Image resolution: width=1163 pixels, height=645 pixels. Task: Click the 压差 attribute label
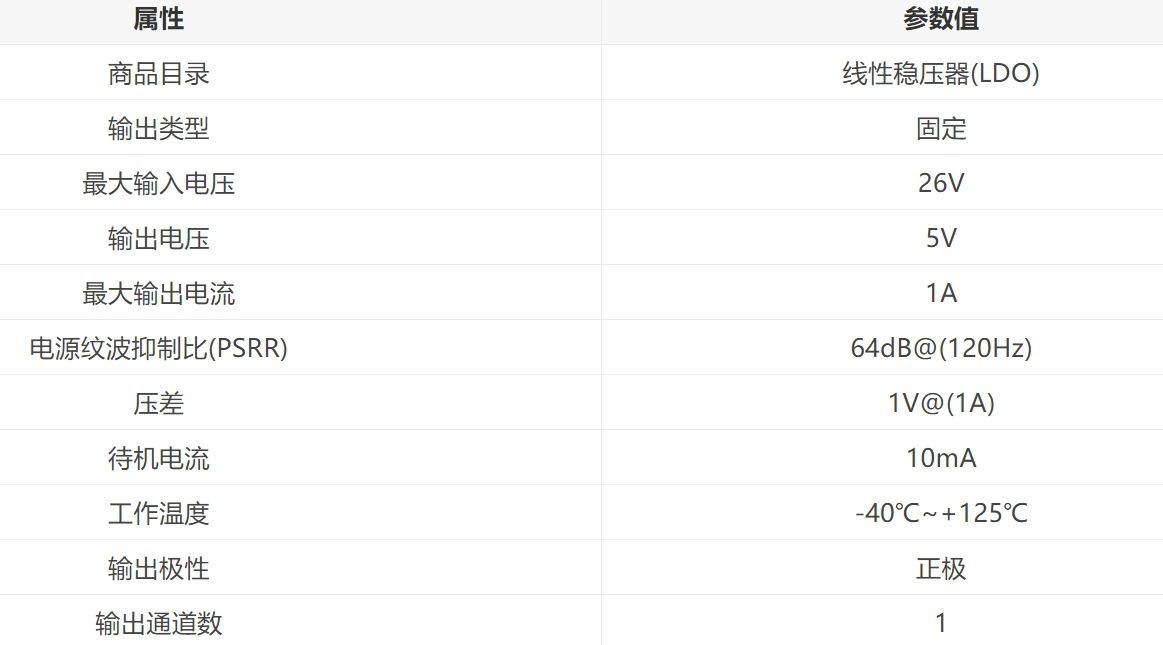[x=158, y=404]
